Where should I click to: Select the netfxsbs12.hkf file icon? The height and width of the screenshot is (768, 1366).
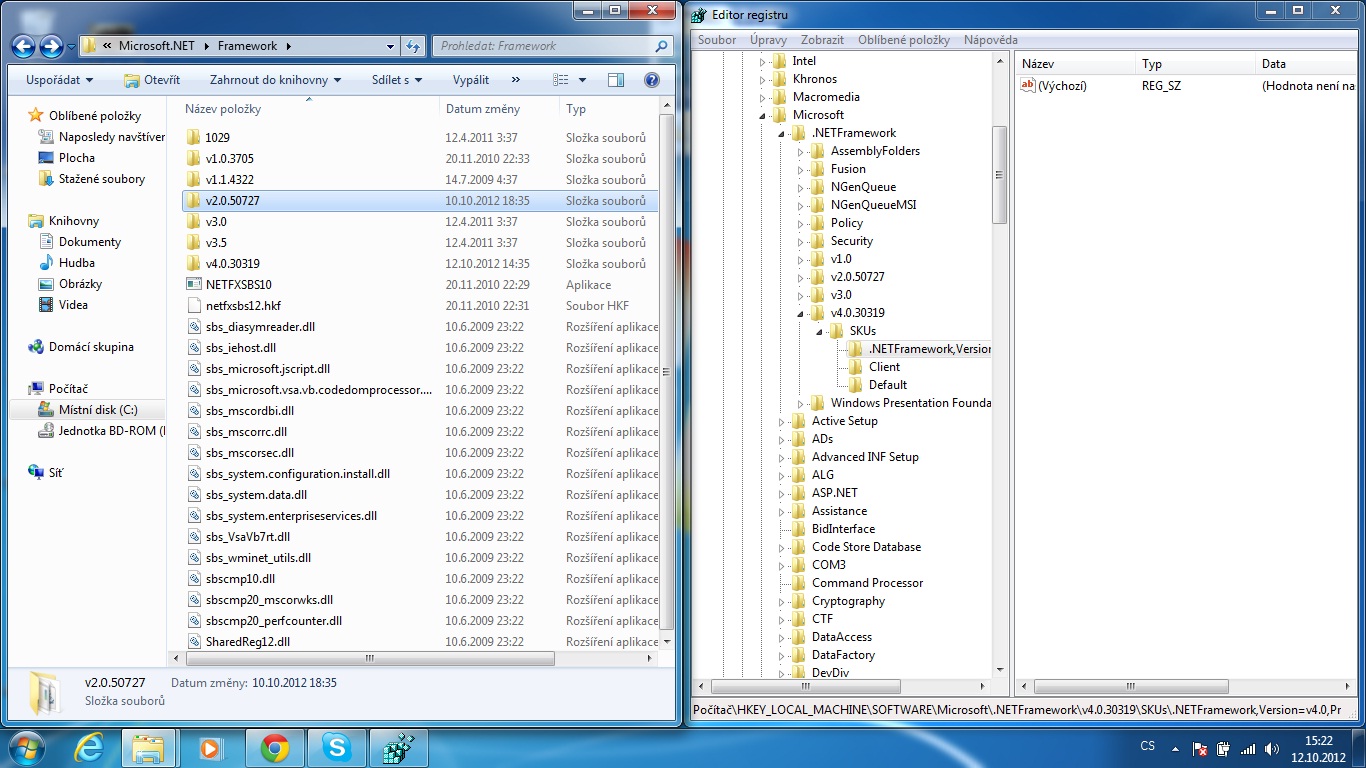tap(194, 305)
